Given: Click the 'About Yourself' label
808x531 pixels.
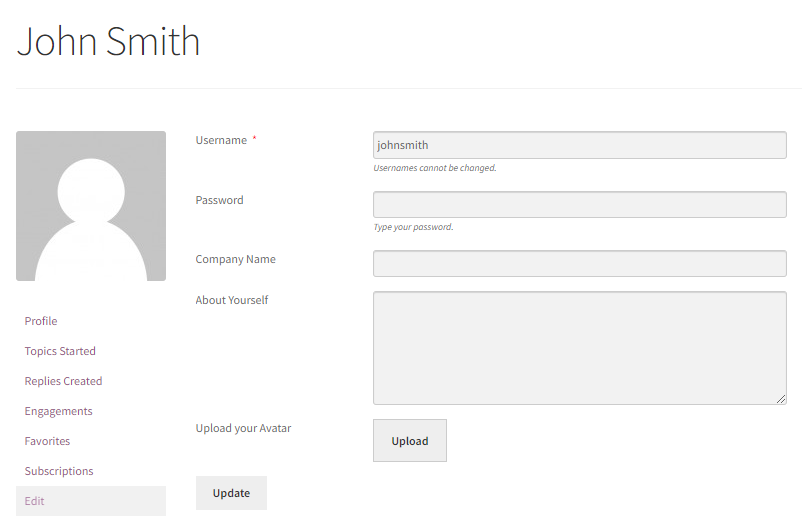Looking at the screenshot, I should [232, 300].
